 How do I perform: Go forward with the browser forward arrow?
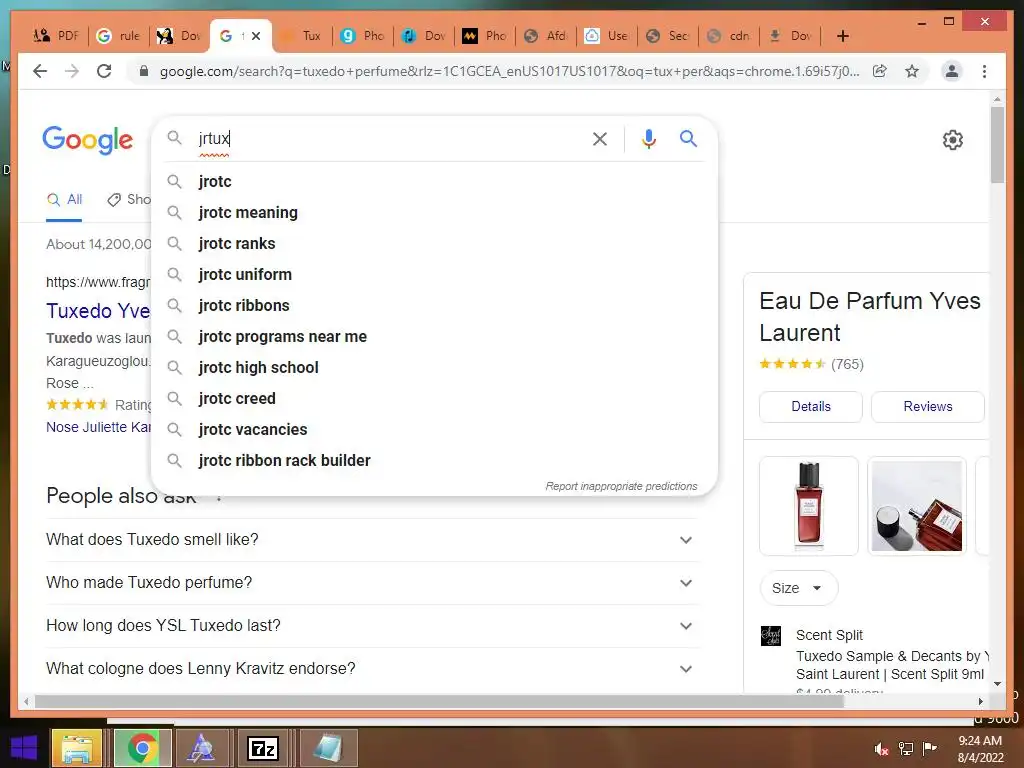coord(72,71)
